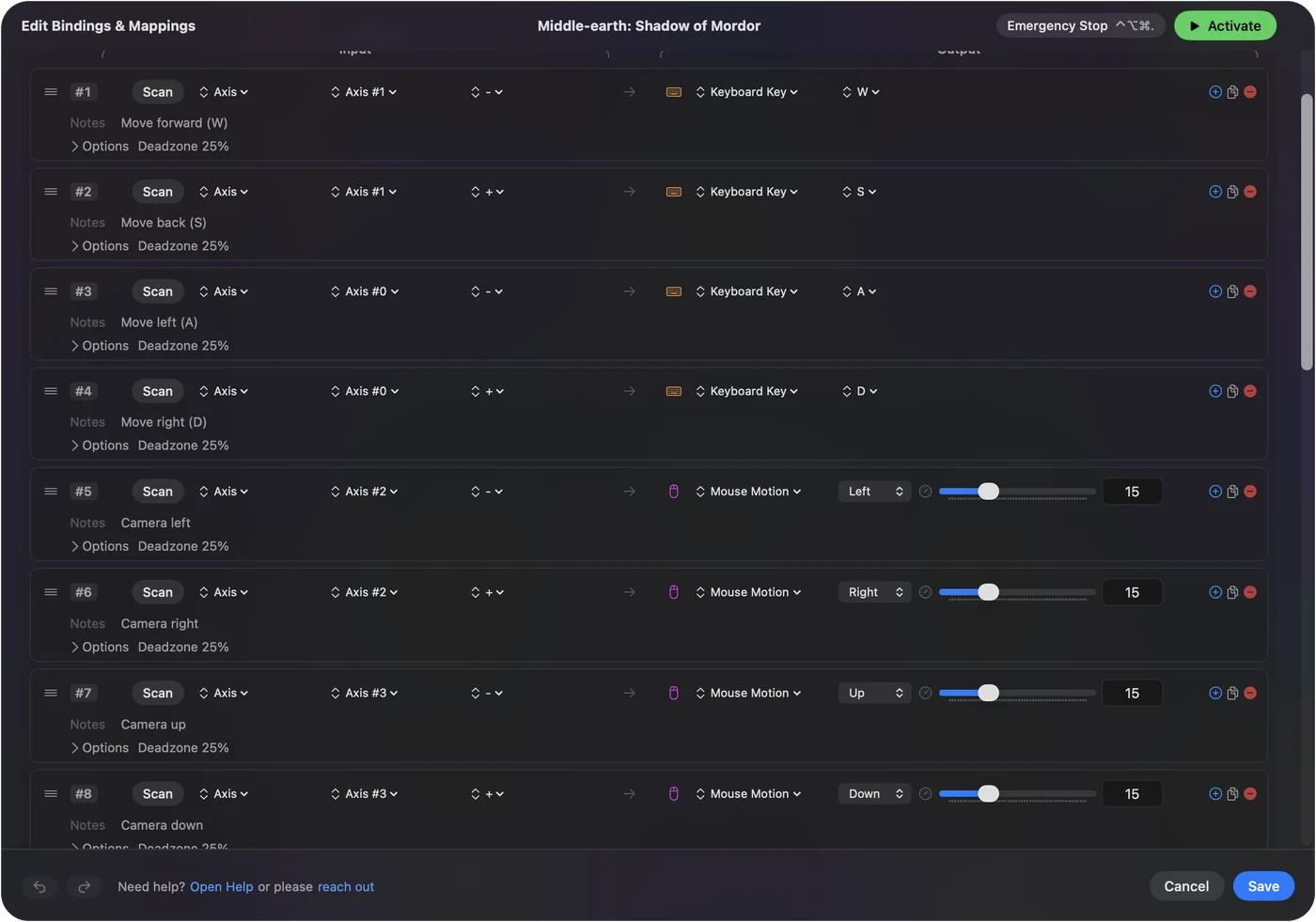This screenshot has height=922, width=1316.
Task: Add a binding after row #1
Action: [1215, 92]
